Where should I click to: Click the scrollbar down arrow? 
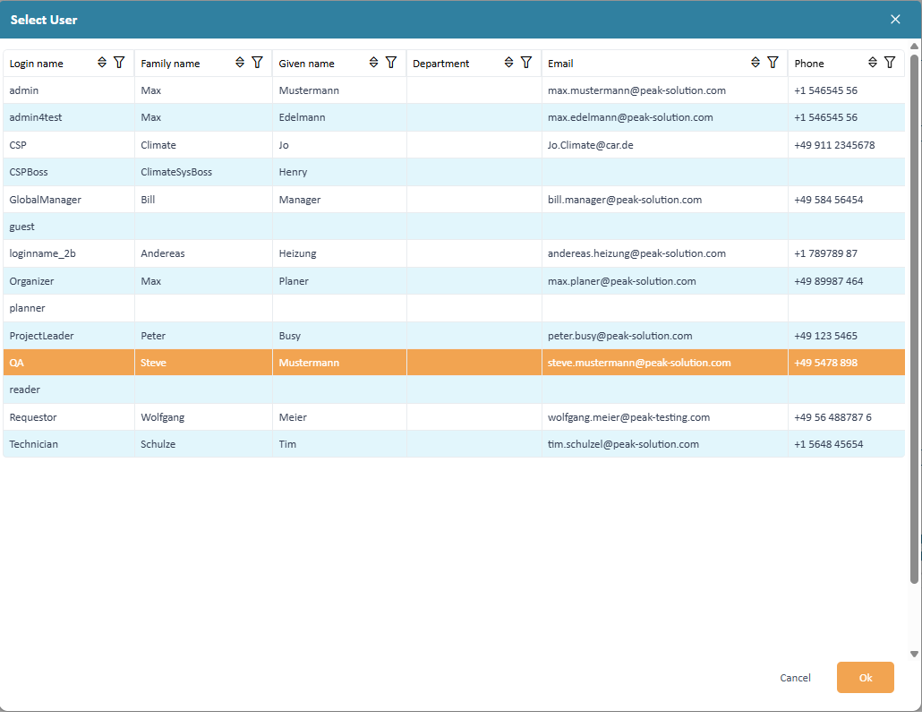914,654
